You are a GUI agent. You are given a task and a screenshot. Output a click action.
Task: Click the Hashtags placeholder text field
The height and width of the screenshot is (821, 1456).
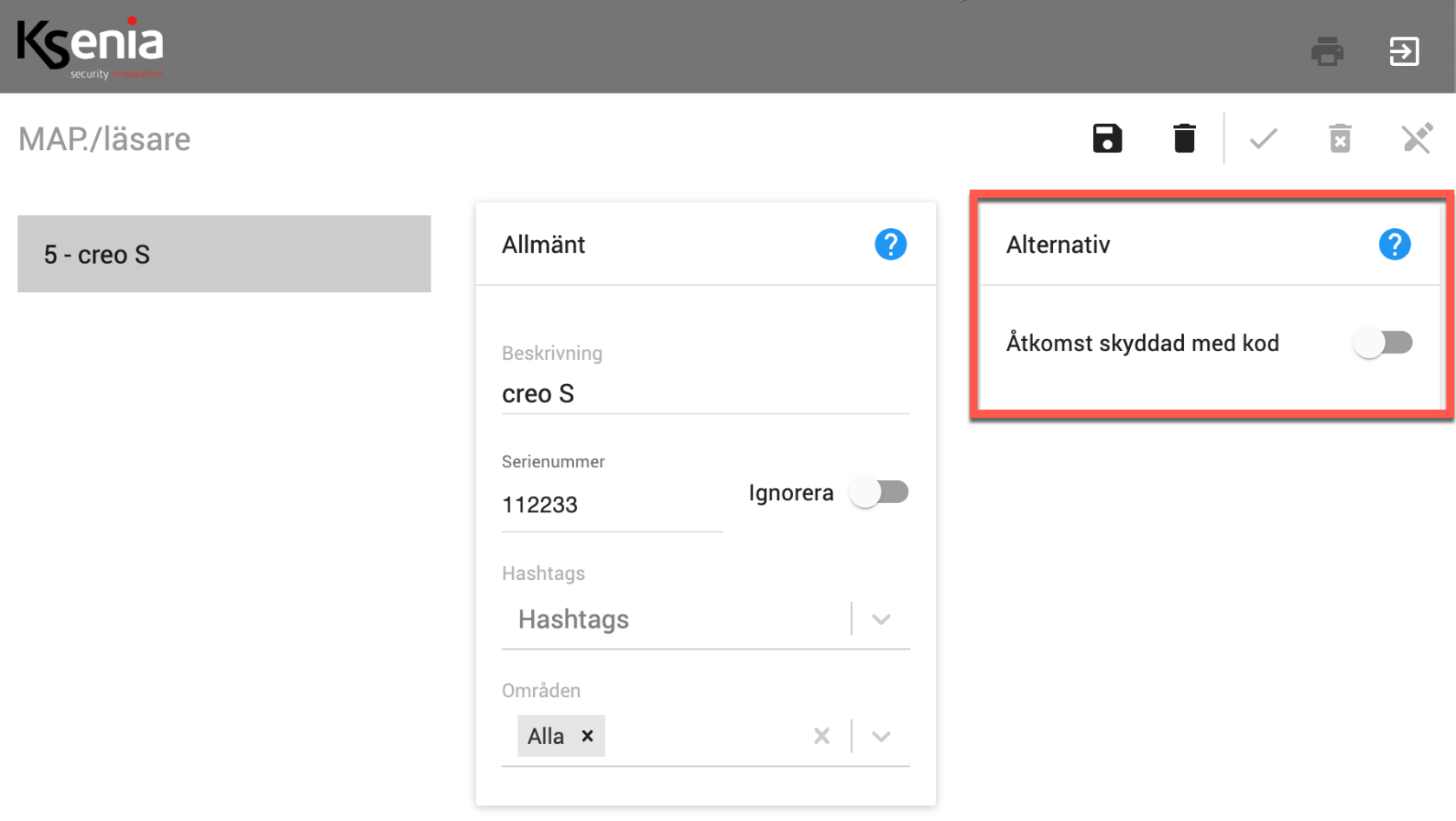tap(676, 619)
